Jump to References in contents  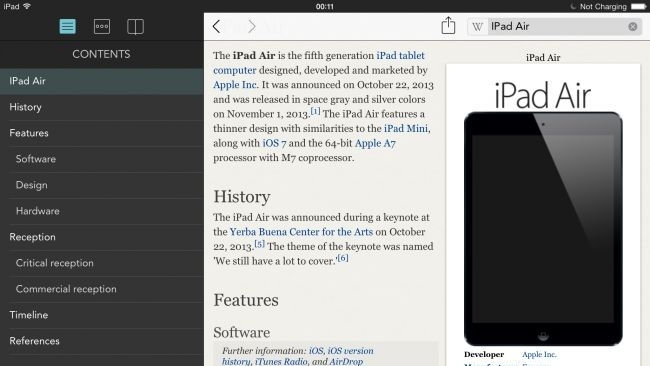[x=102, y=341]
